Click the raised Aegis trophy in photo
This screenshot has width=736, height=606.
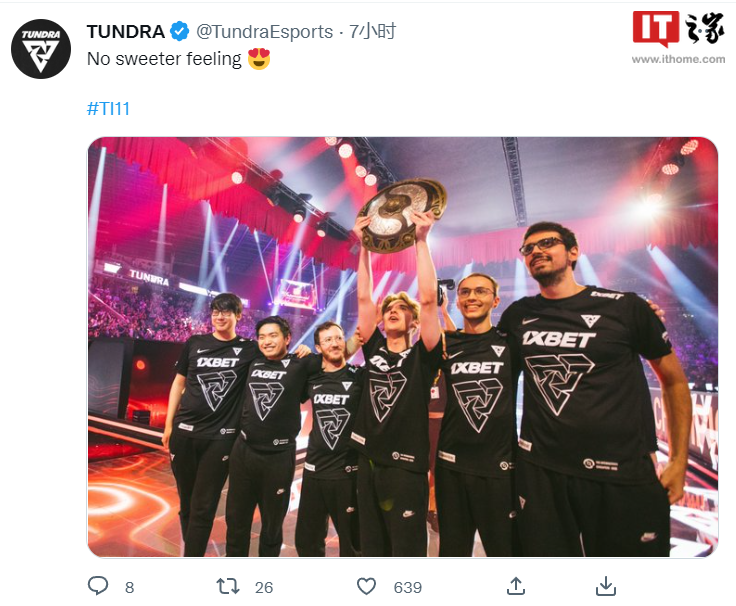point(401,215)
